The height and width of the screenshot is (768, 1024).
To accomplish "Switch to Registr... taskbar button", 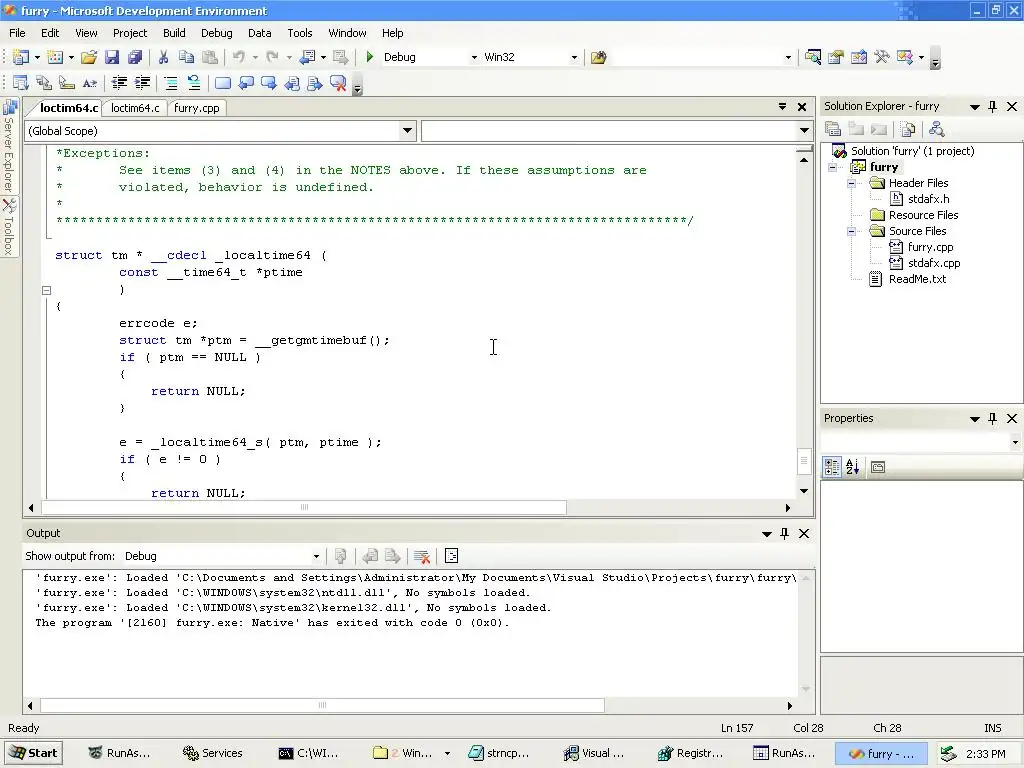I will tap(690, 753).
